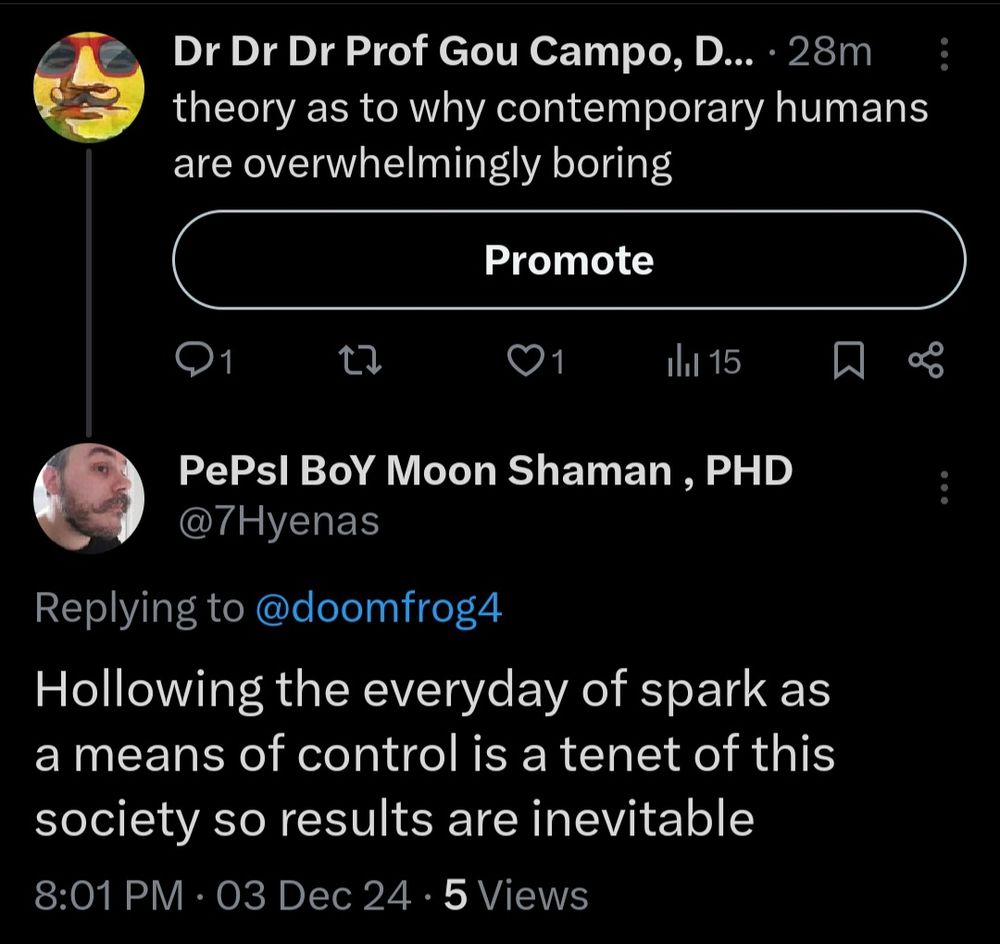Screen dimensions: 1000x944
Task: Click the 8:01 PM 03 Dec 24 timestamp
Action: [x=222, y=895]
